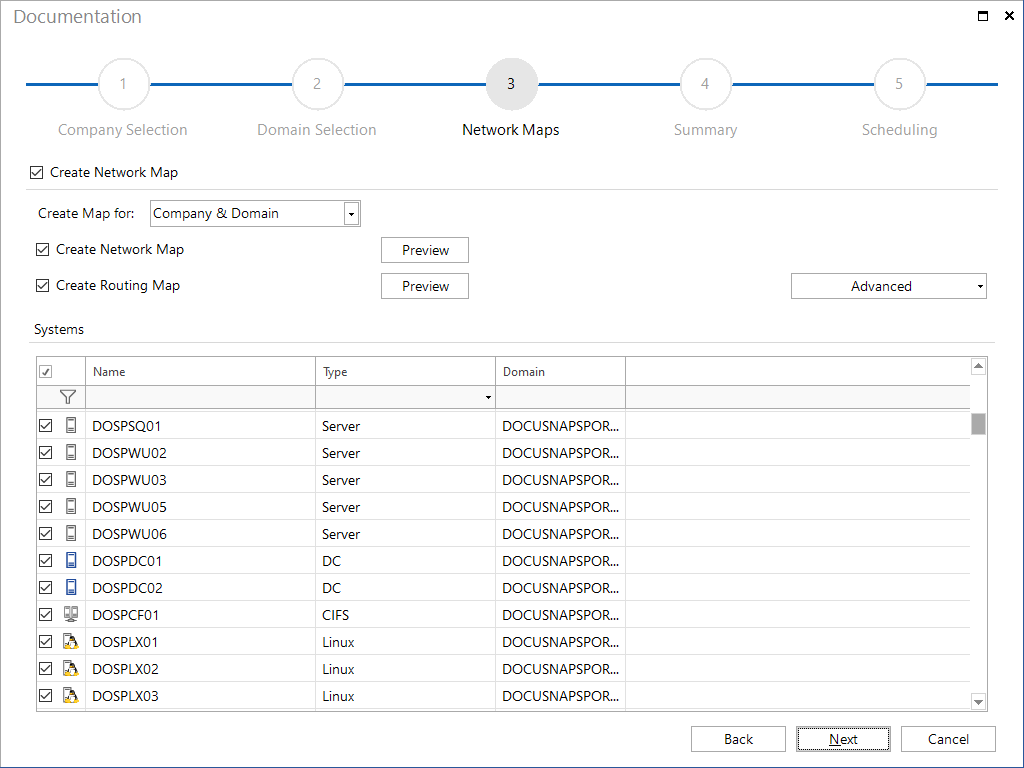Sort by the Name column header
The width and height of the screenshot is (1024, 768).
(200, 372)
